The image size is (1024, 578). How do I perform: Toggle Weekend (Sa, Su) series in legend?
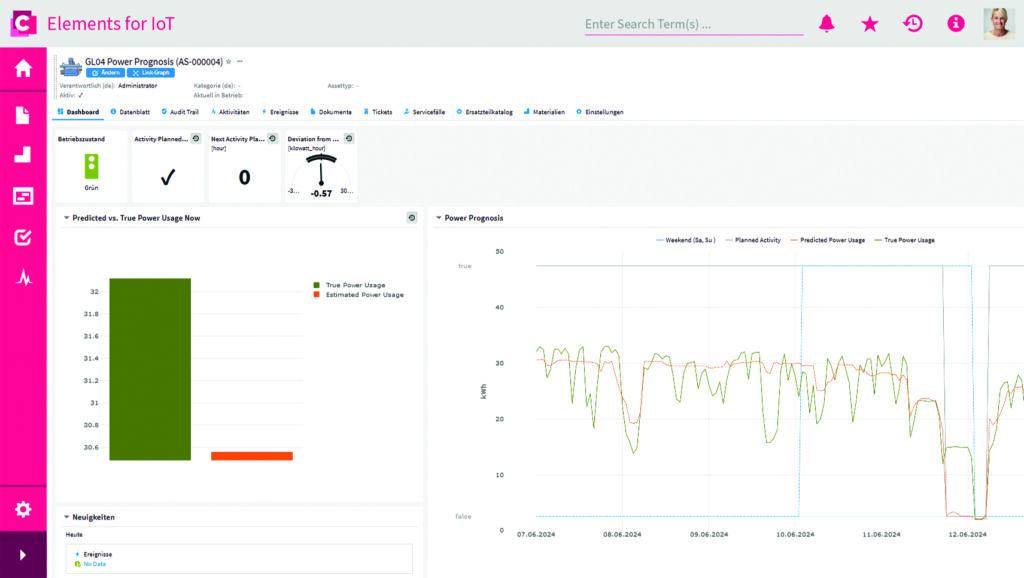[x=690, y=240]
